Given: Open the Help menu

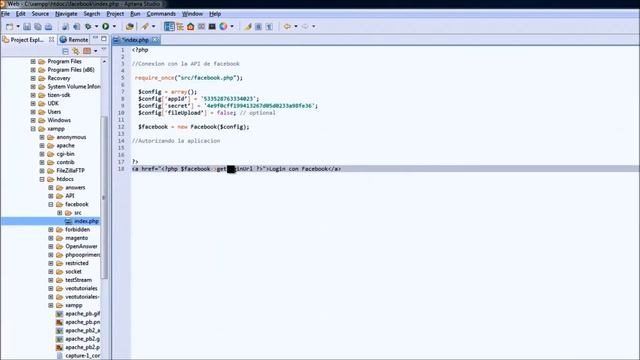Looking at the screenshot, I should [x=215, y=14].
